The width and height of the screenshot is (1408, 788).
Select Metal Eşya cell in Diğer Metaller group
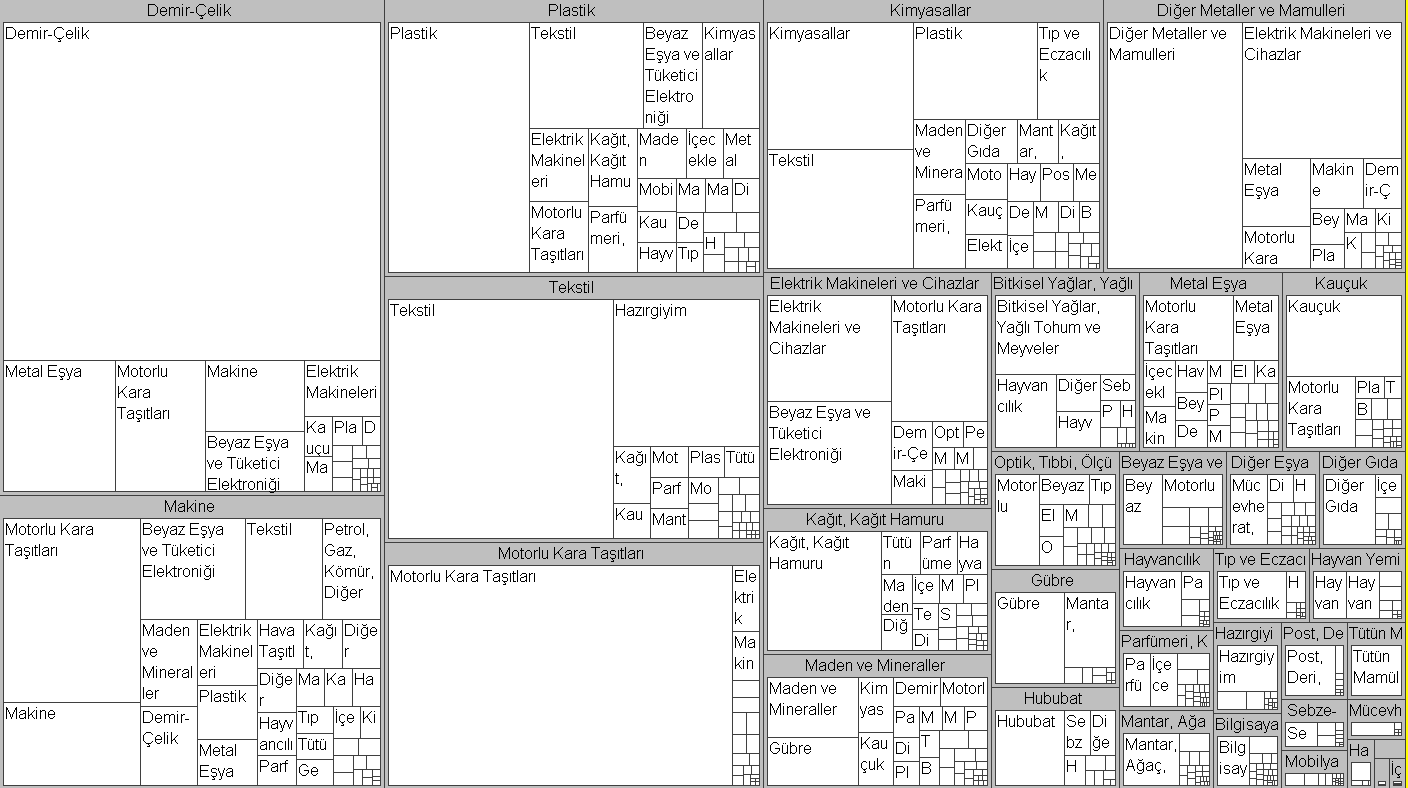1275,192
